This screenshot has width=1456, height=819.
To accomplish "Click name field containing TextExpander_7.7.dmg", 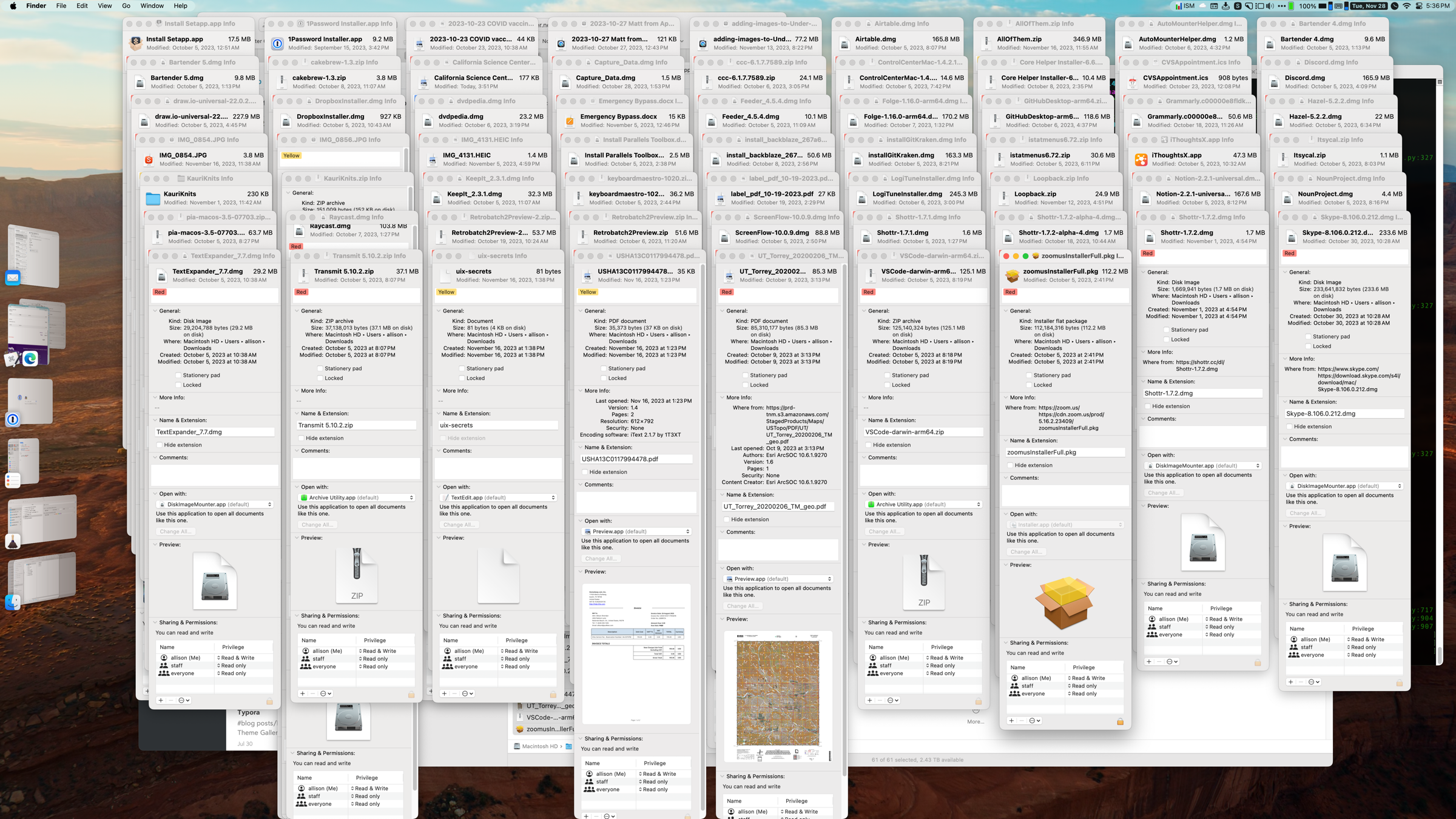I will coord(214,433).
